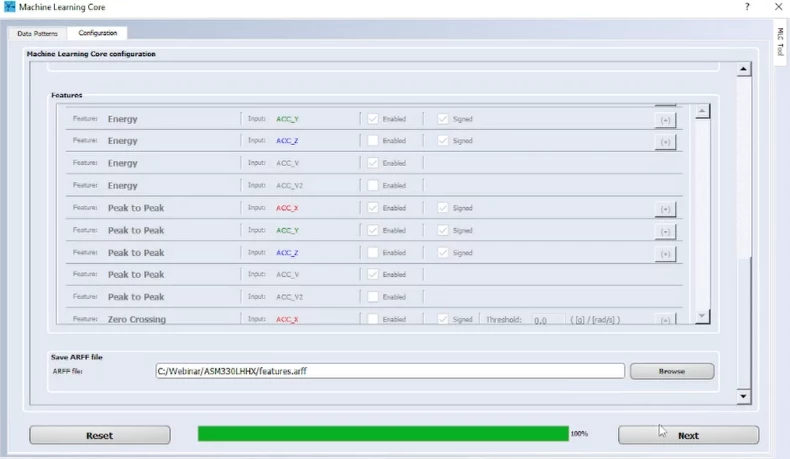Click the configuration panel scroll down arrow
The image size is (790, 459).
(744, 397)
